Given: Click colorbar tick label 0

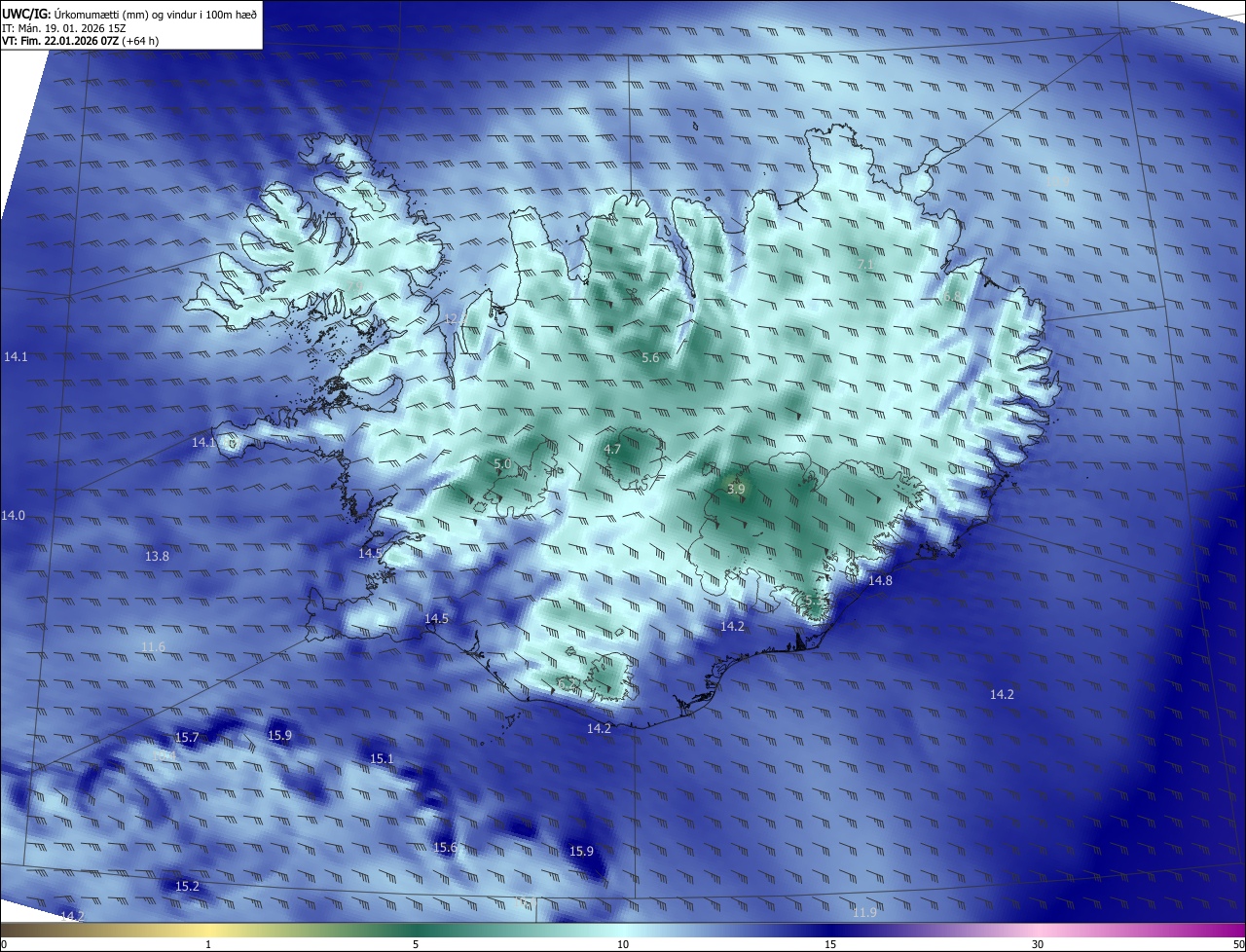Looking at the screenshot, I should (4, 944).
